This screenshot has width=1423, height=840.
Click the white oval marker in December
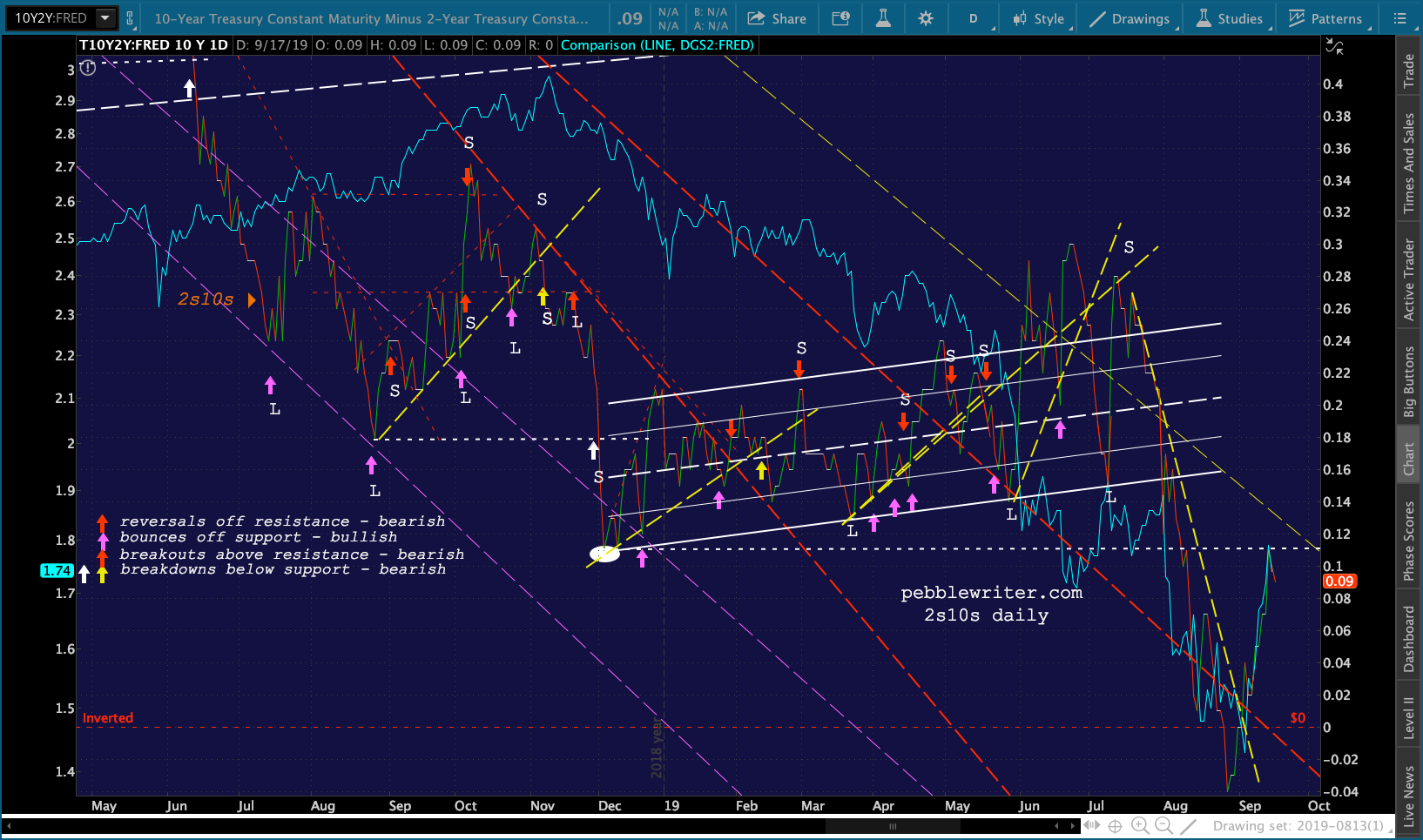pos(604,554)
